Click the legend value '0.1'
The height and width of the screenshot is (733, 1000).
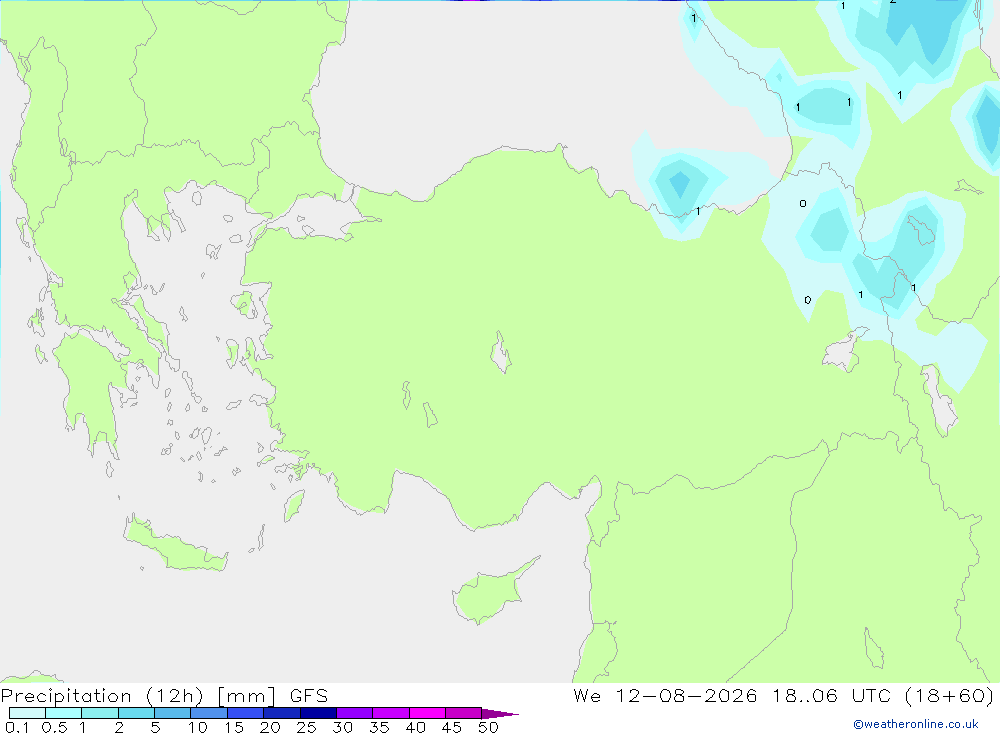[x=17, y=727]
